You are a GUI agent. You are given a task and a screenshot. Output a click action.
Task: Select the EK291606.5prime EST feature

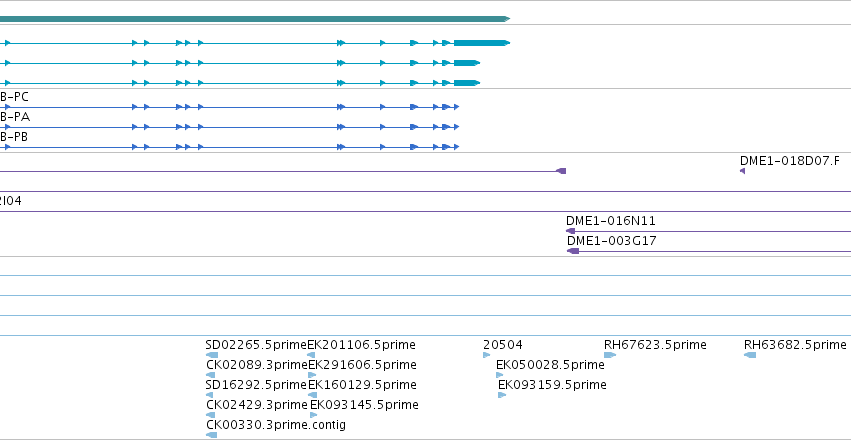coord(363,365)
